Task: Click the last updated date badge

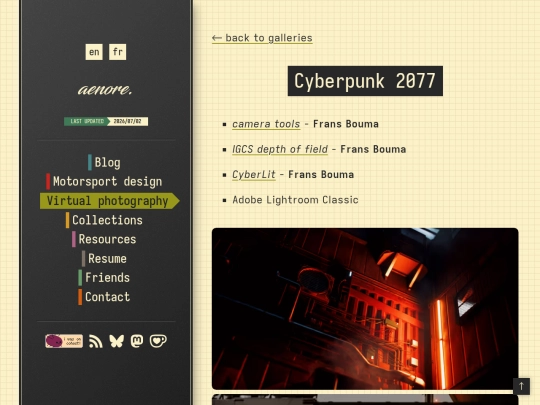Action: [106, 121]
